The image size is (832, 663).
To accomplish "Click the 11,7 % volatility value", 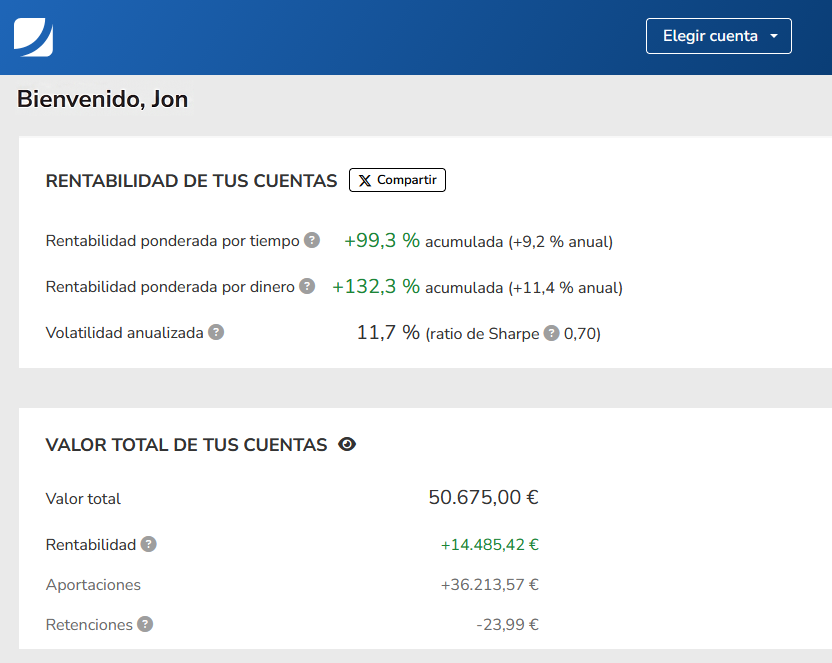I will (388, 333).
